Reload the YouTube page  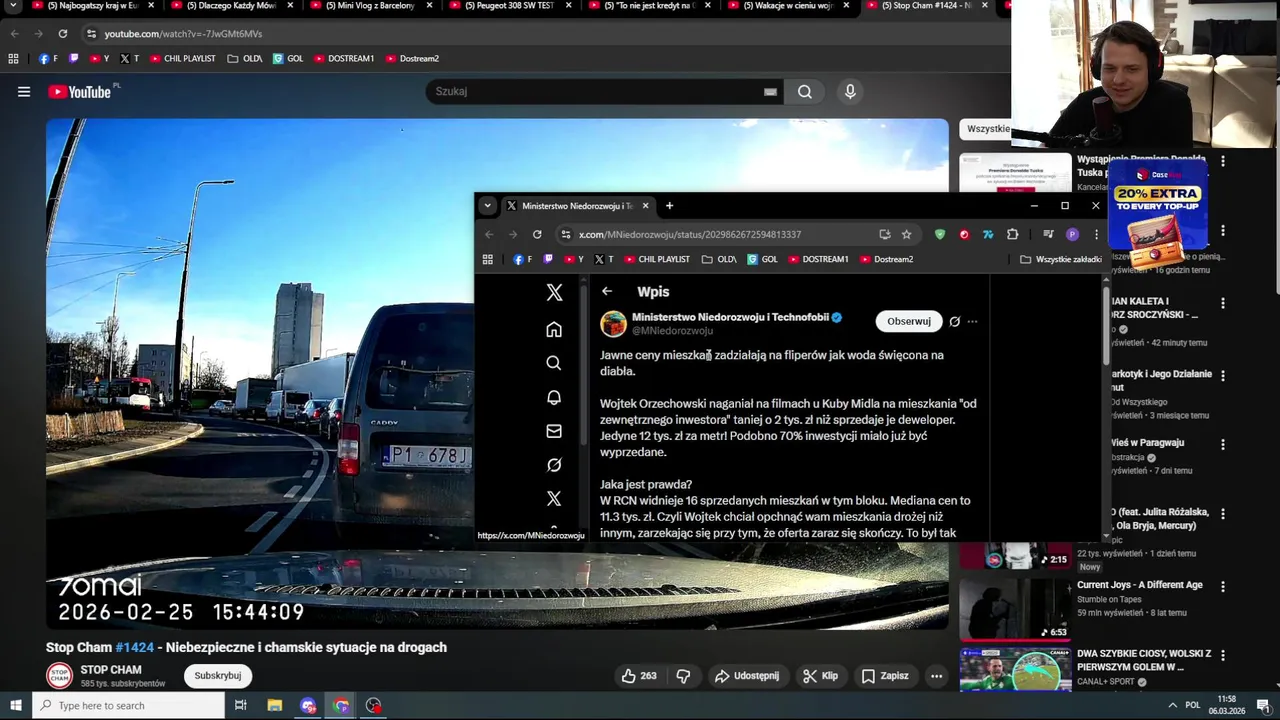click(x=62, y=34)
